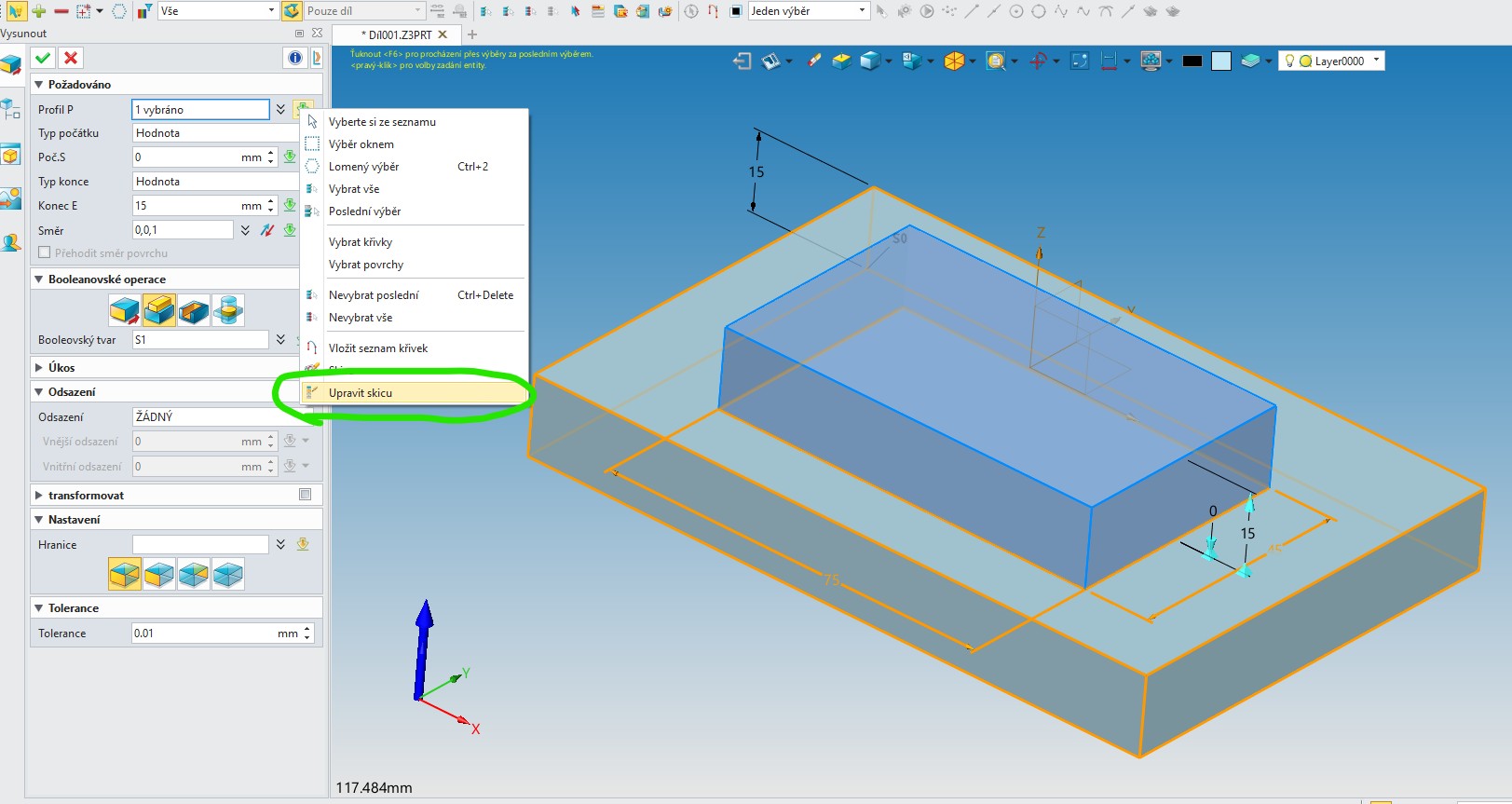The image size is (1512, 804).
Task: Expand the Úkos section
Action: tap(39, 368)
